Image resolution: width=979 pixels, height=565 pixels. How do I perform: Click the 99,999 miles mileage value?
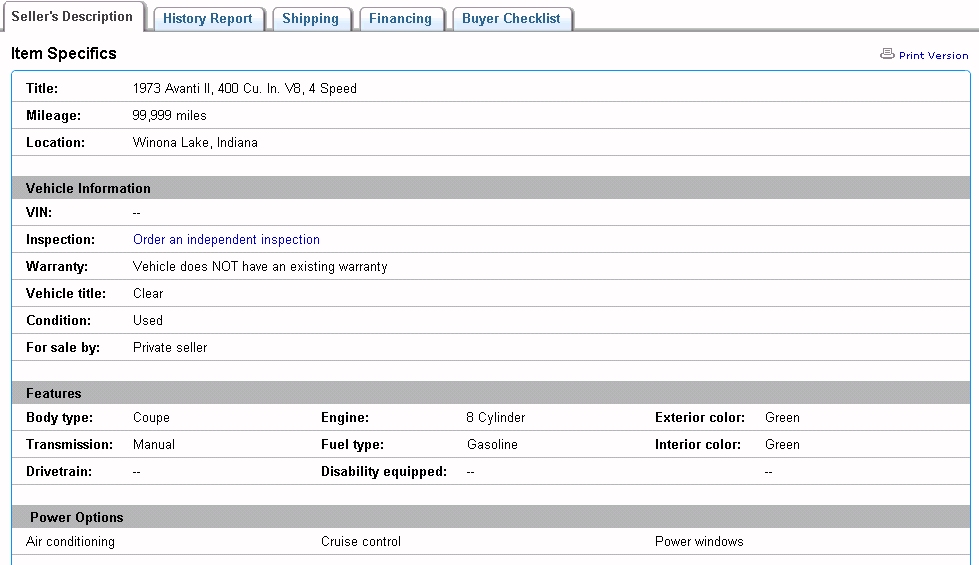click(169, 116)
